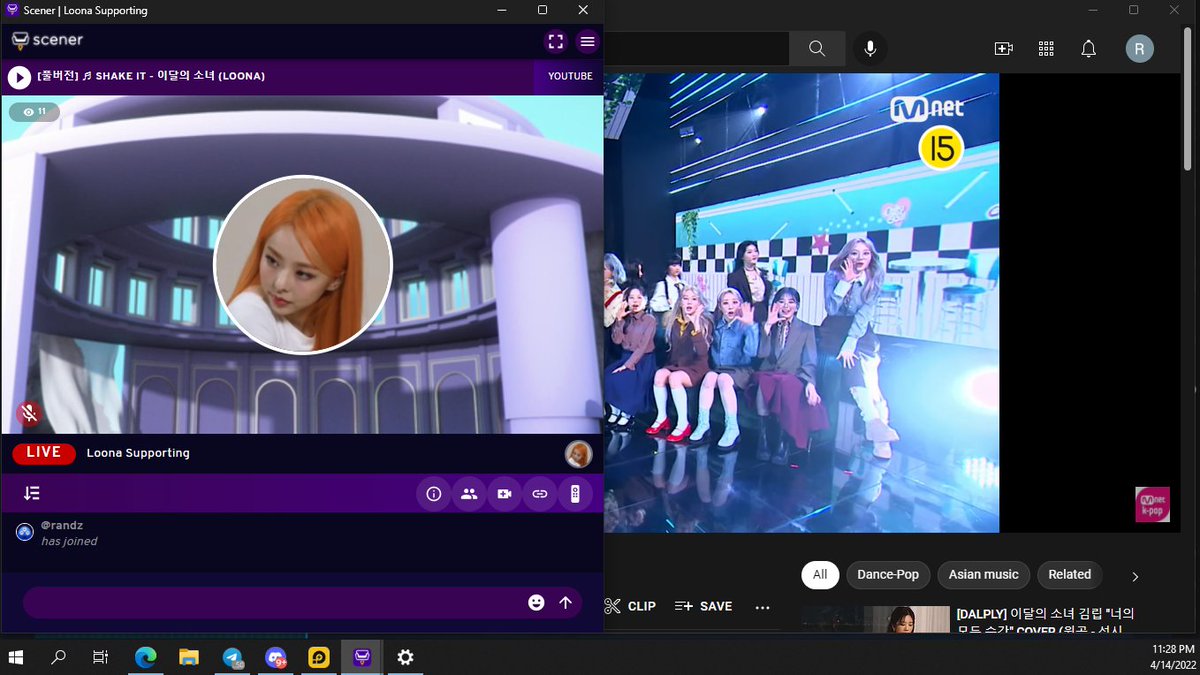Start YouTube voice search microphone
This screenshot has height=675, width=1200.
click(871, 49)
